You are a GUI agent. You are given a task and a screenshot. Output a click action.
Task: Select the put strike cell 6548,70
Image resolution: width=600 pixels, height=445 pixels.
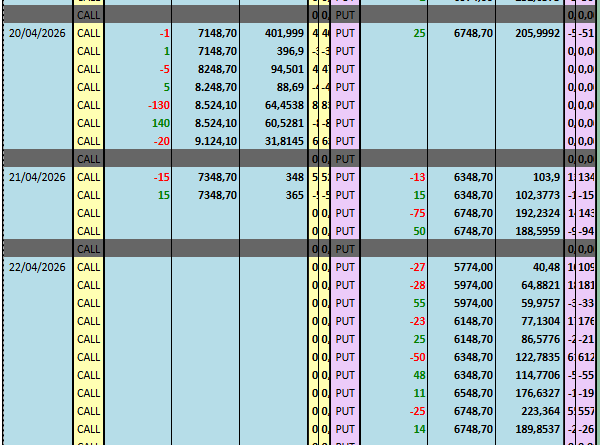pyautogui.click(x=461, y=393)
